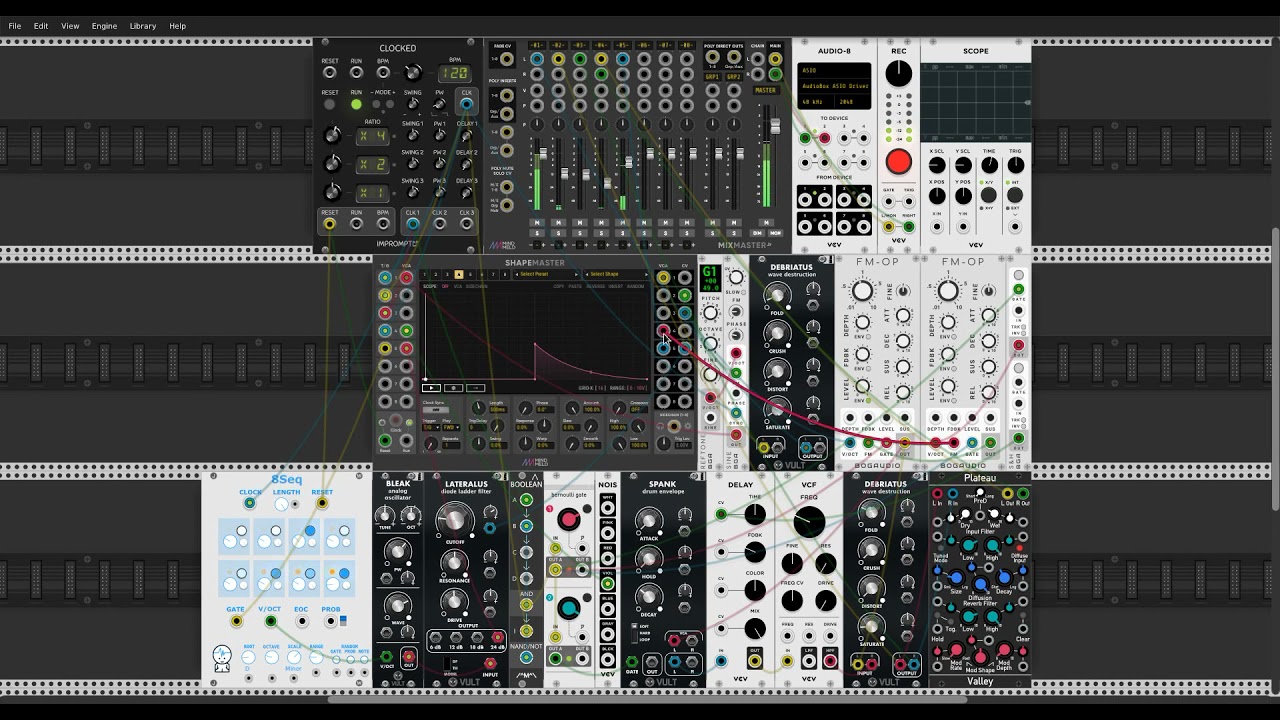The image size is (1280, 720).
Task: Click the Bleak oscillator OUT jack
Action: click(408, 658)
